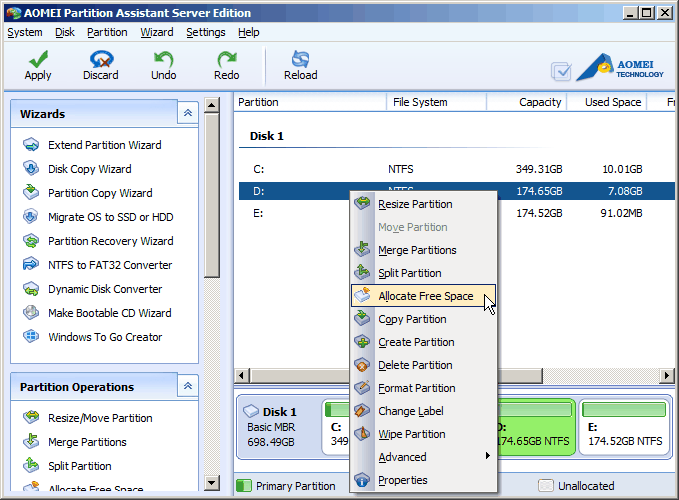
Task: Choose Change Label in the context menu
Action: pyautogui.click(x=424, y=411)
